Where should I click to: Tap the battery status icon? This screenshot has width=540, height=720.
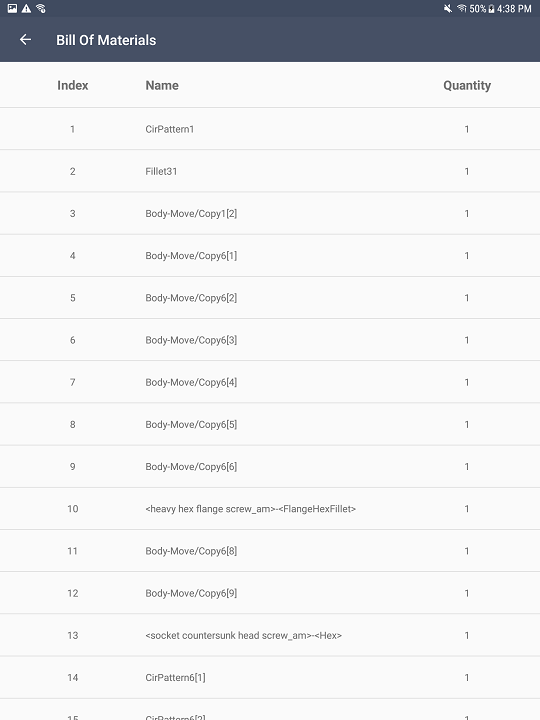(491, 9)
